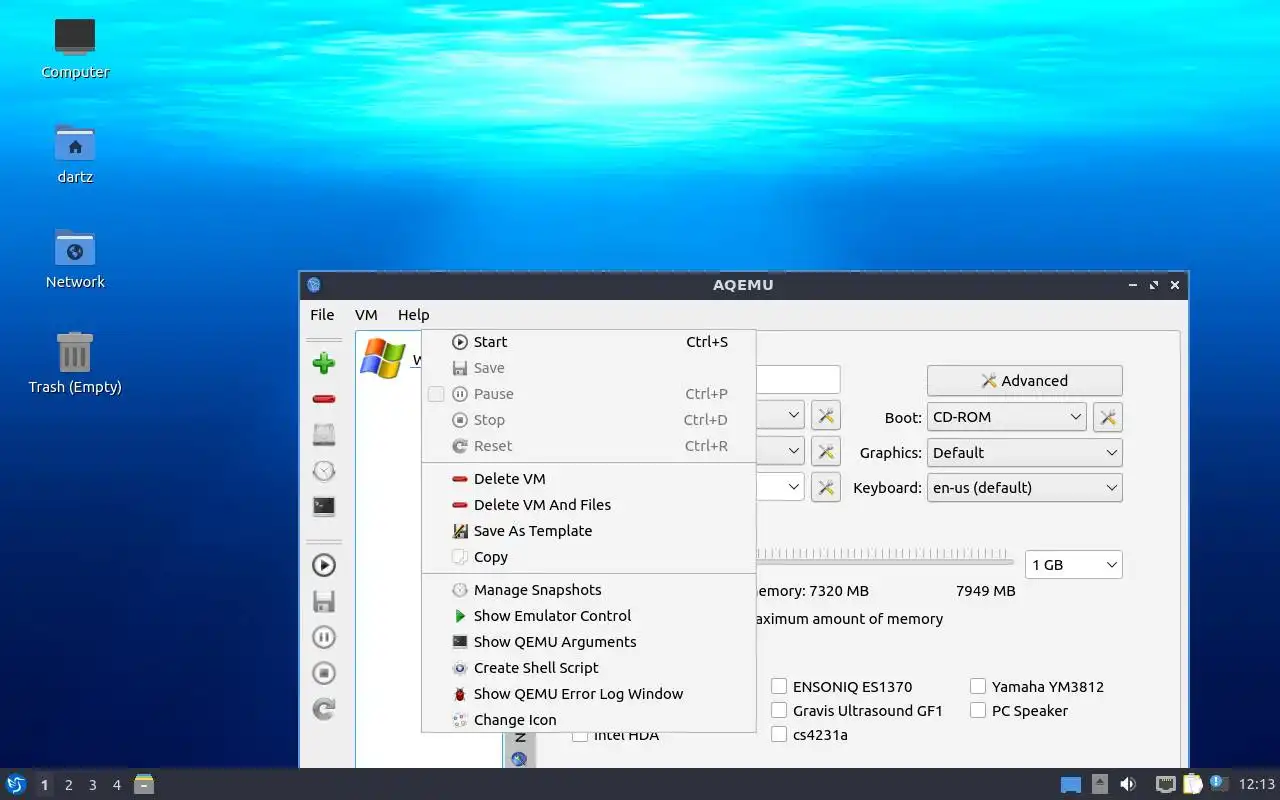Switch to workspace 3 in taskbar

92,785
